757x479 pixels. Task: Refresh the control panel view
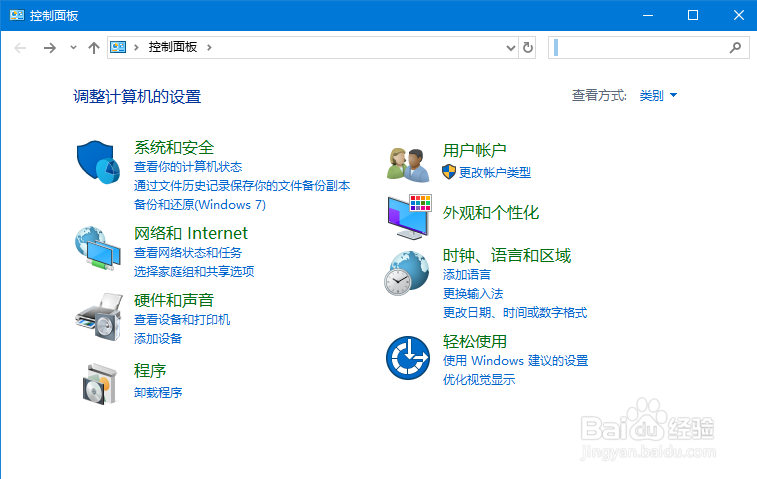[528, 47]
